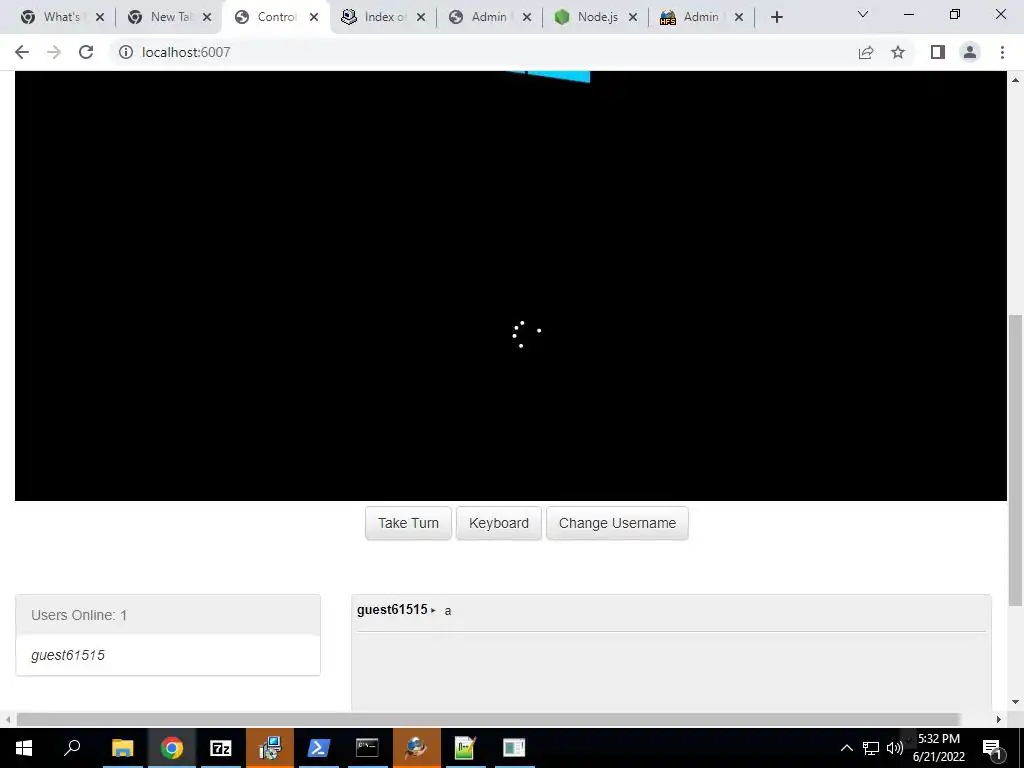Click the last pinned taskbar app icon
This screenshot has width=1024, height=768.
[x=514, y=748]
